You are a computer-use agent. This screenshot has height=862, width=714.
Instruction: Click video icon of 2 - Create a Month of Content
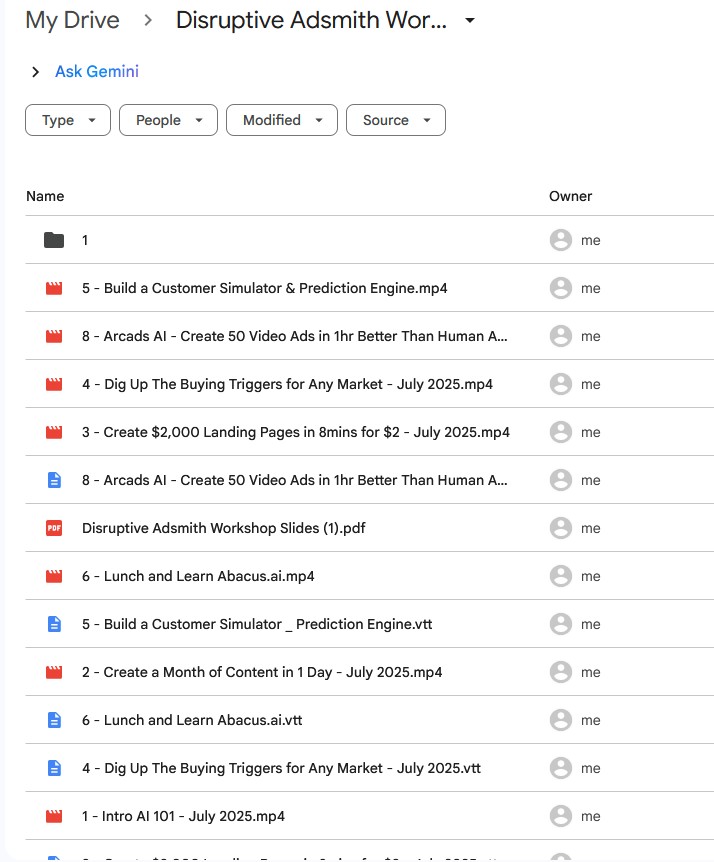54,672
